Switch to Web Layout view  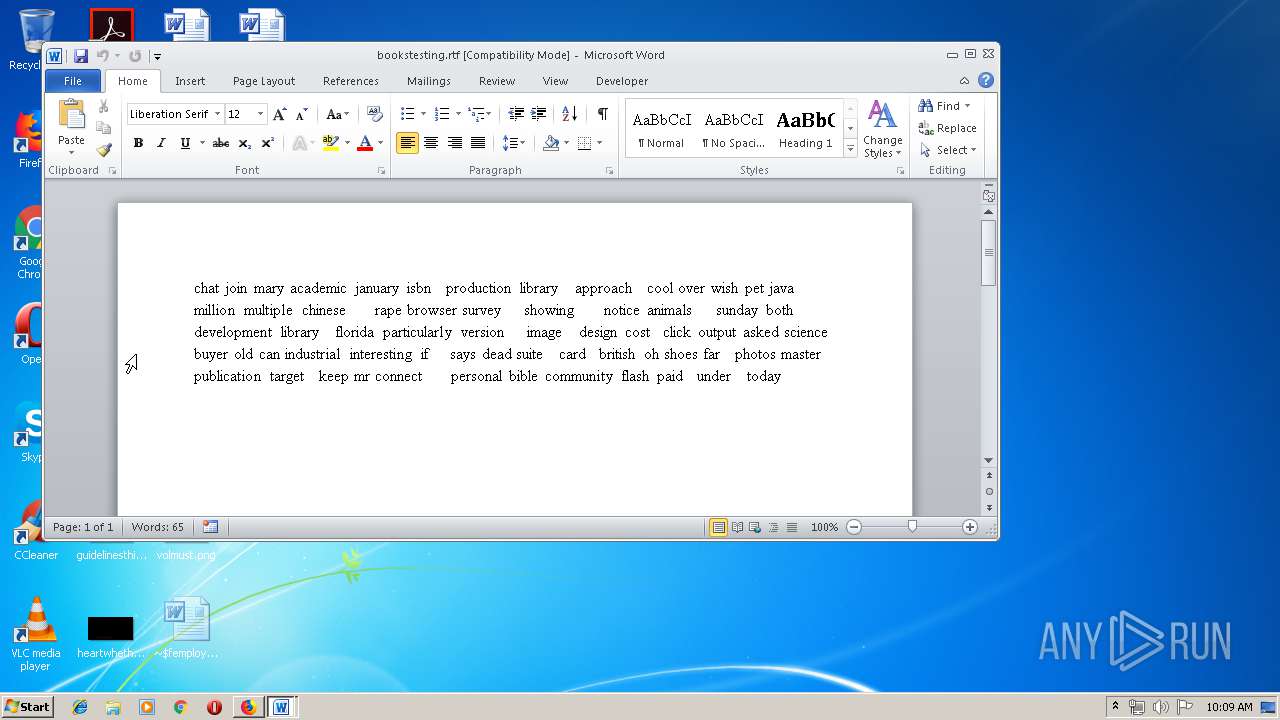[x=755, y=527]
